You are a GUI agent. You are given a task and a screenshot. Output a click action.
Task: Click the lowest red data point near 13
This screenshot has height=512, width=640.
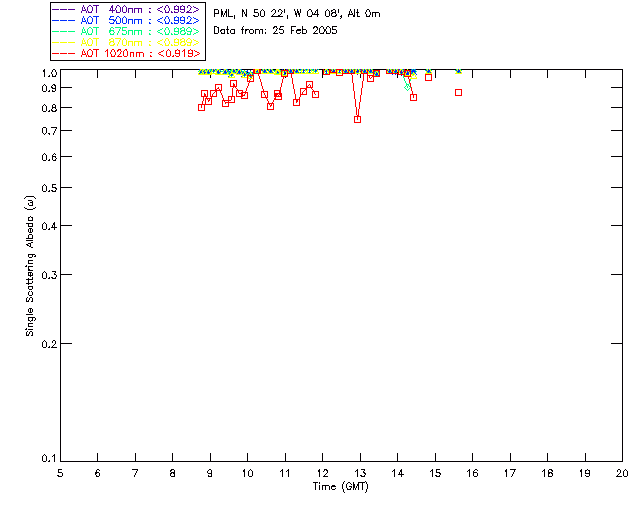[x=358, y=119]
